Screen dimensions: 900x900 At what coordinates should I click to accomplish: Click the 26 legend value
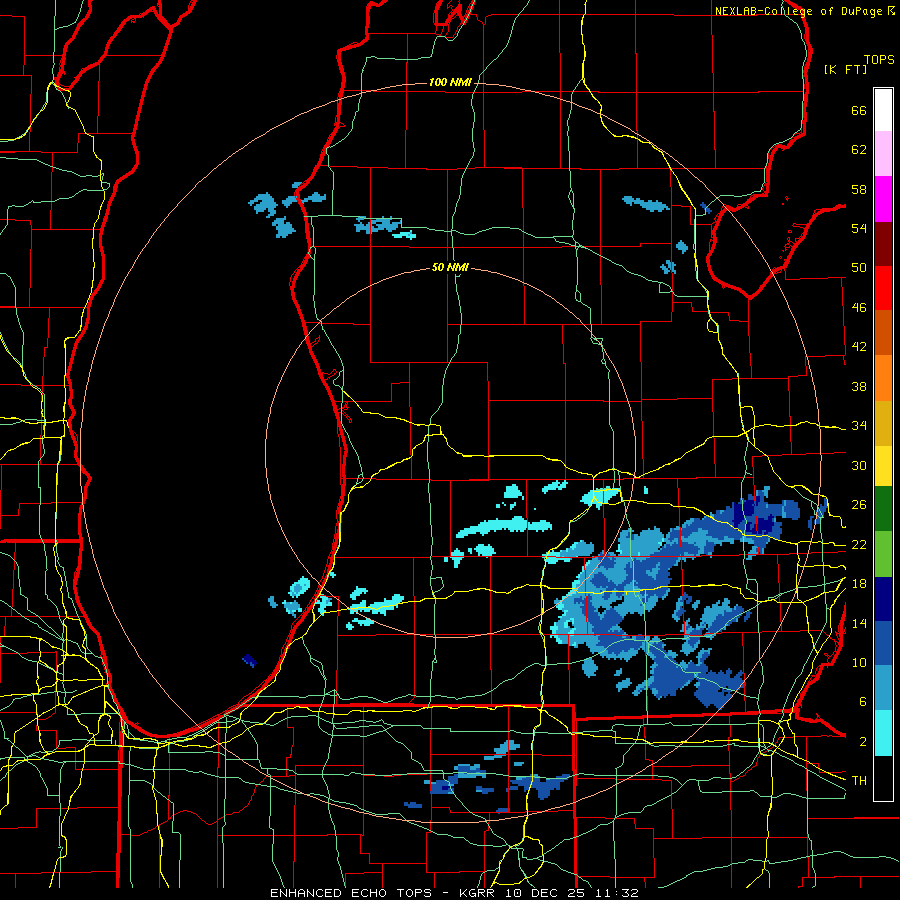859,505
